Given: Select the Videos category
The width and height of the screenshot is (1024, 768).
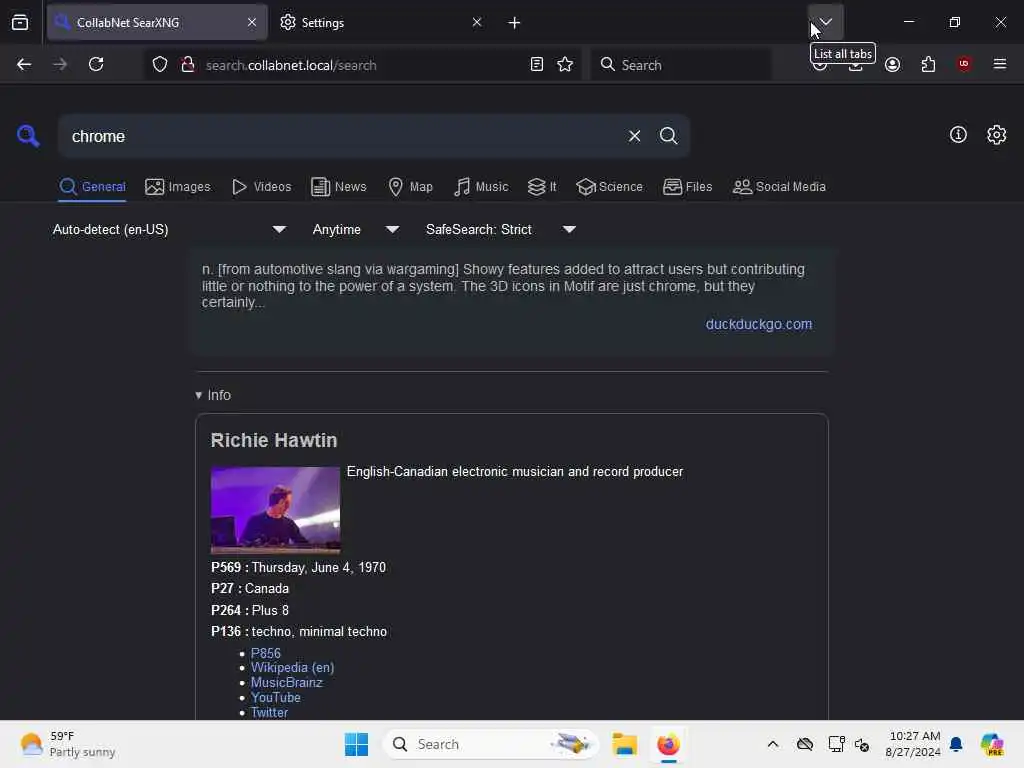Looking at the screenshot, I should pos(261,187).
